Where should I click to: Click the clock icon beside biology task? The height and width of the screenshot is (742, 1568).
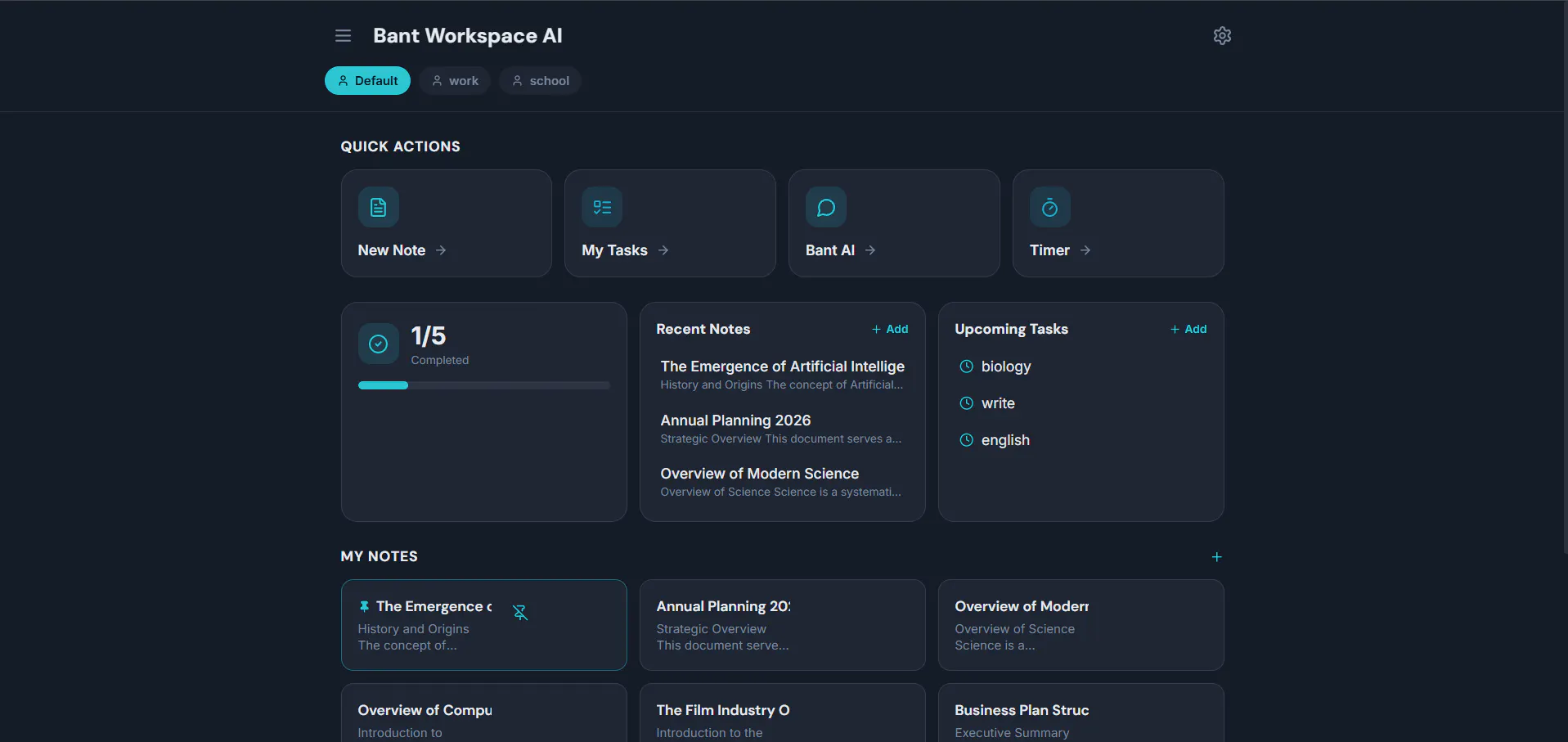(966, 367)
